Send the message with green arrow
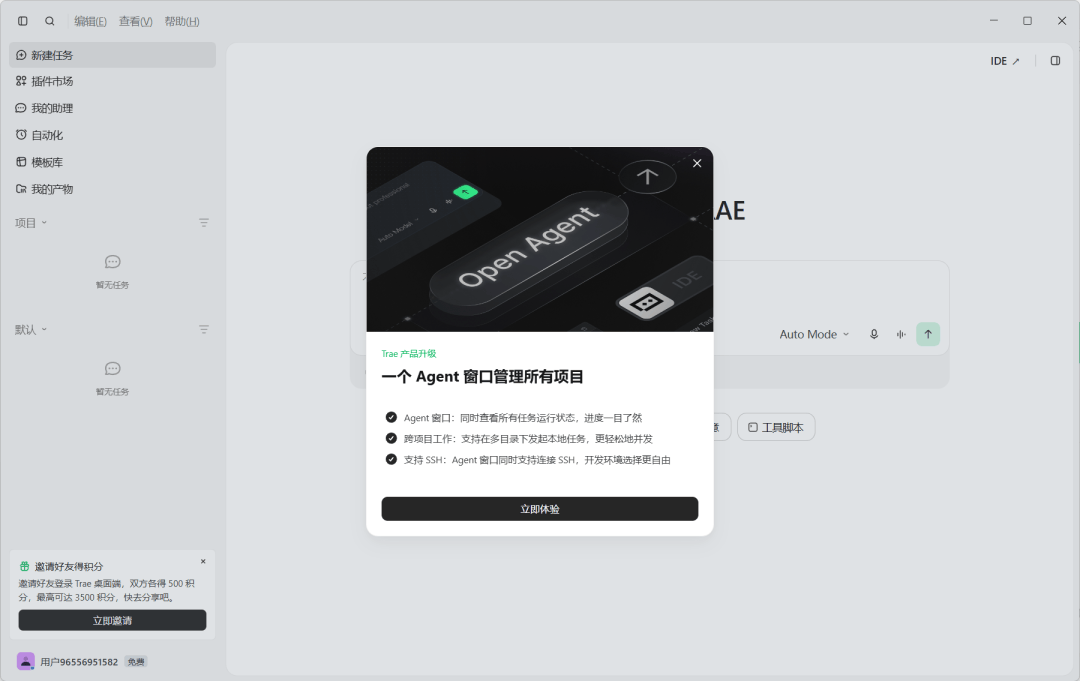The width and height of the screenshot is (1080, 681). (928, 334)
